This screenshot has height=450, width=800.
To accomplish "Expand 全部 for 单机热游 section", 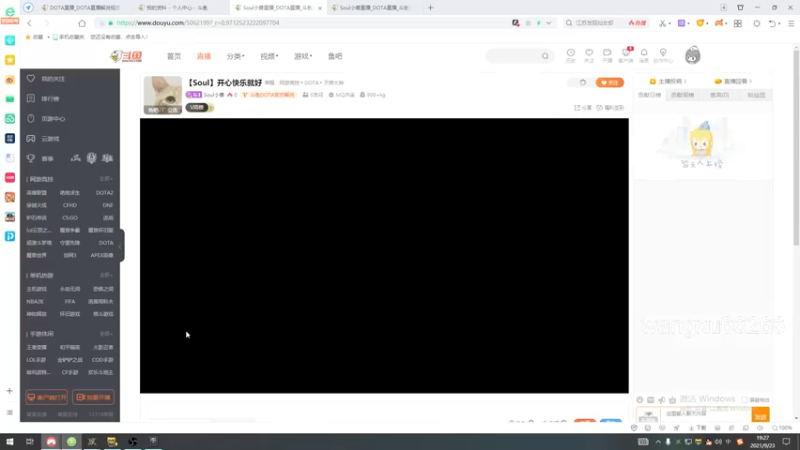I will coord(106,276).
